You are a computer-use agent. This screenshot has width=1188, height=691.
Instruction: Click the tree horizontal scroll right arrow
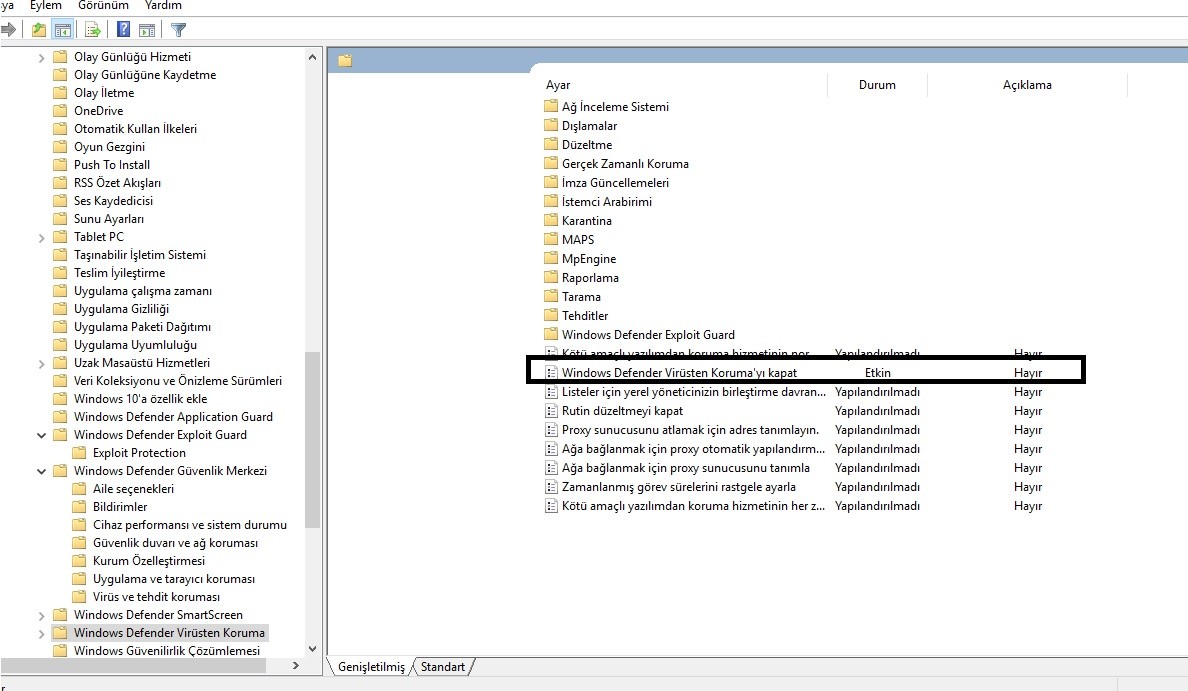coord(295,665)
